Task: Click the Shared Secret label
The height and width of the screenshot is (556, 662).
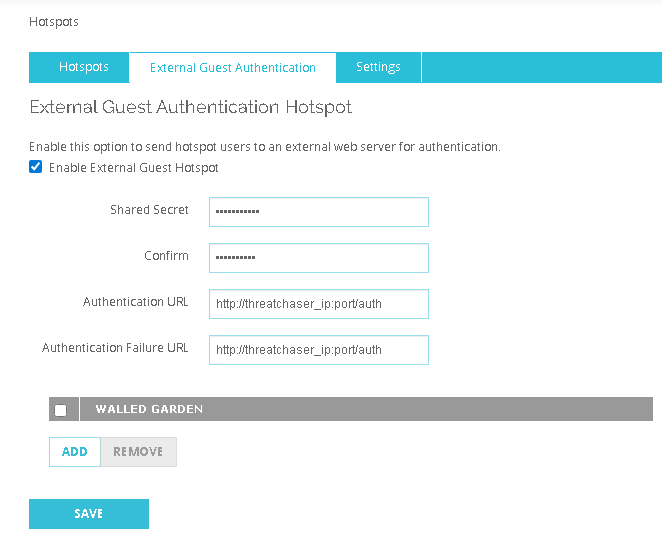Action: (149, 210)
